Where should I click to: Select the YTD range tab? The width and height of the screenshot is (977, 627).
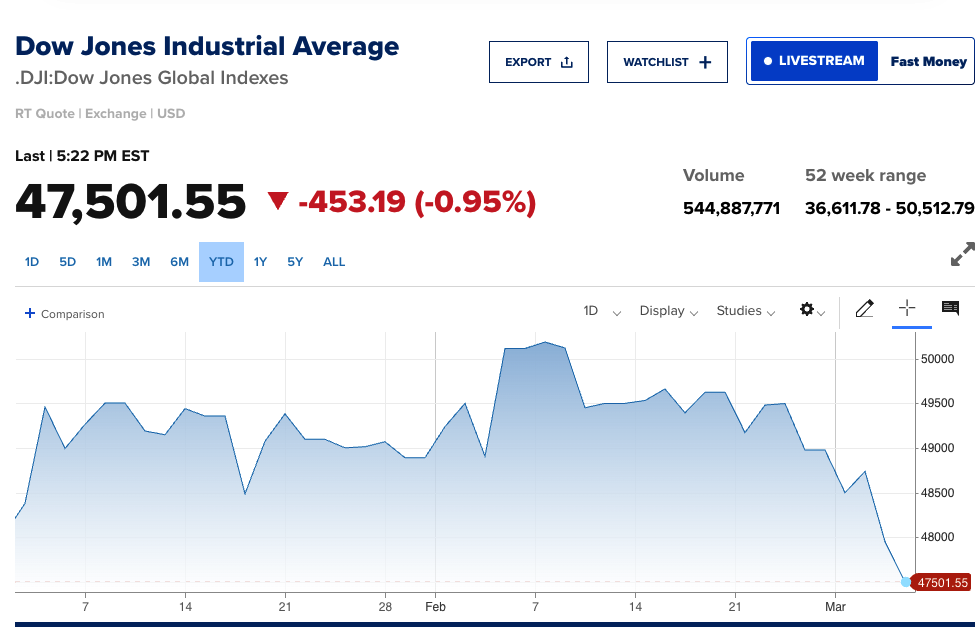click(221, 262)
